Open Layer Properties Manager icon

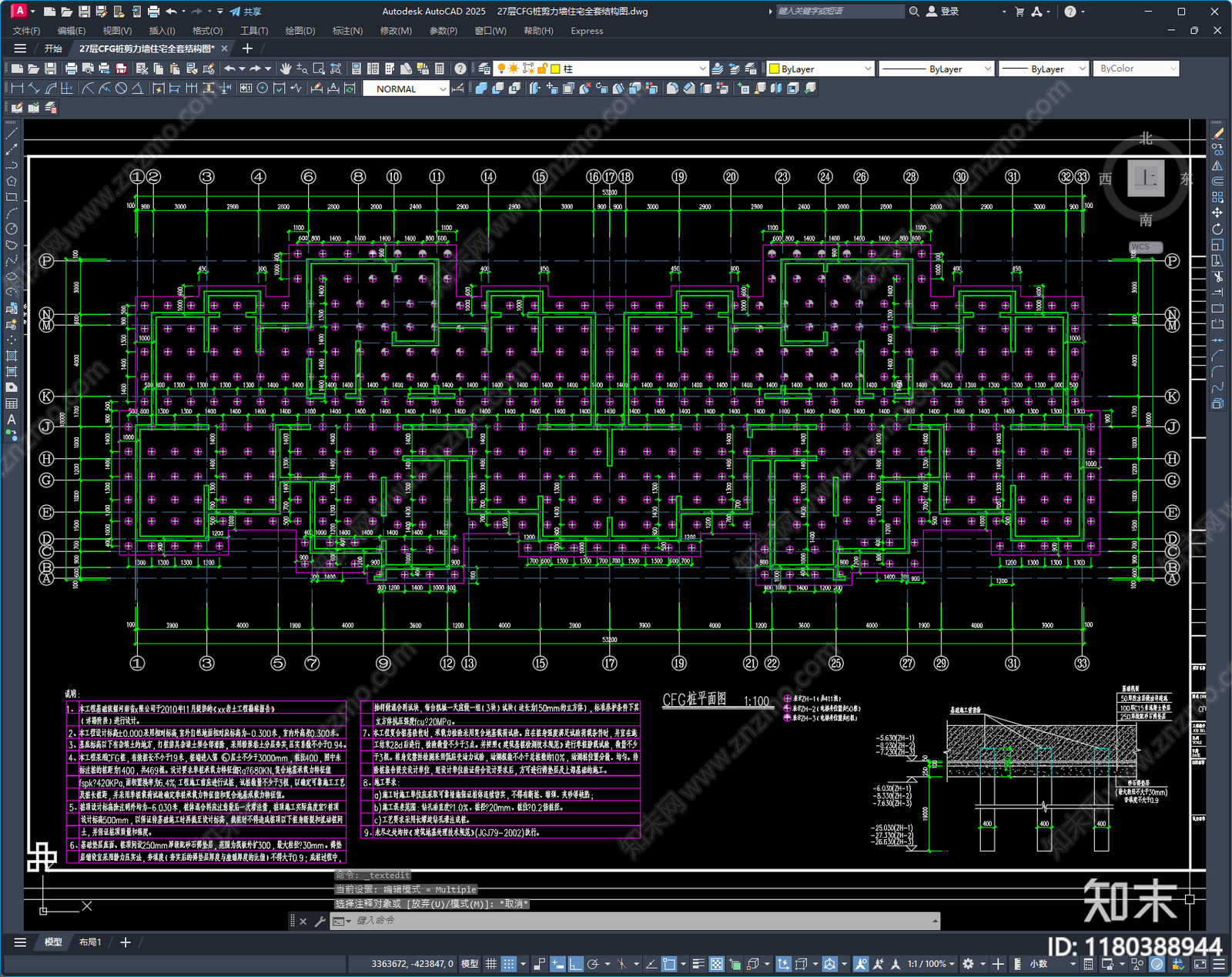pyautogui.click(x=484, y=69)
